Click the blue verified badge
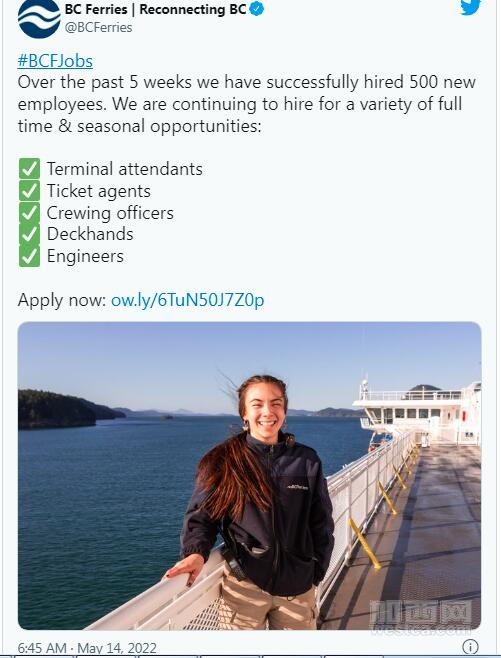The width and height of the screenshot is (501, 658). coord(257,9)
